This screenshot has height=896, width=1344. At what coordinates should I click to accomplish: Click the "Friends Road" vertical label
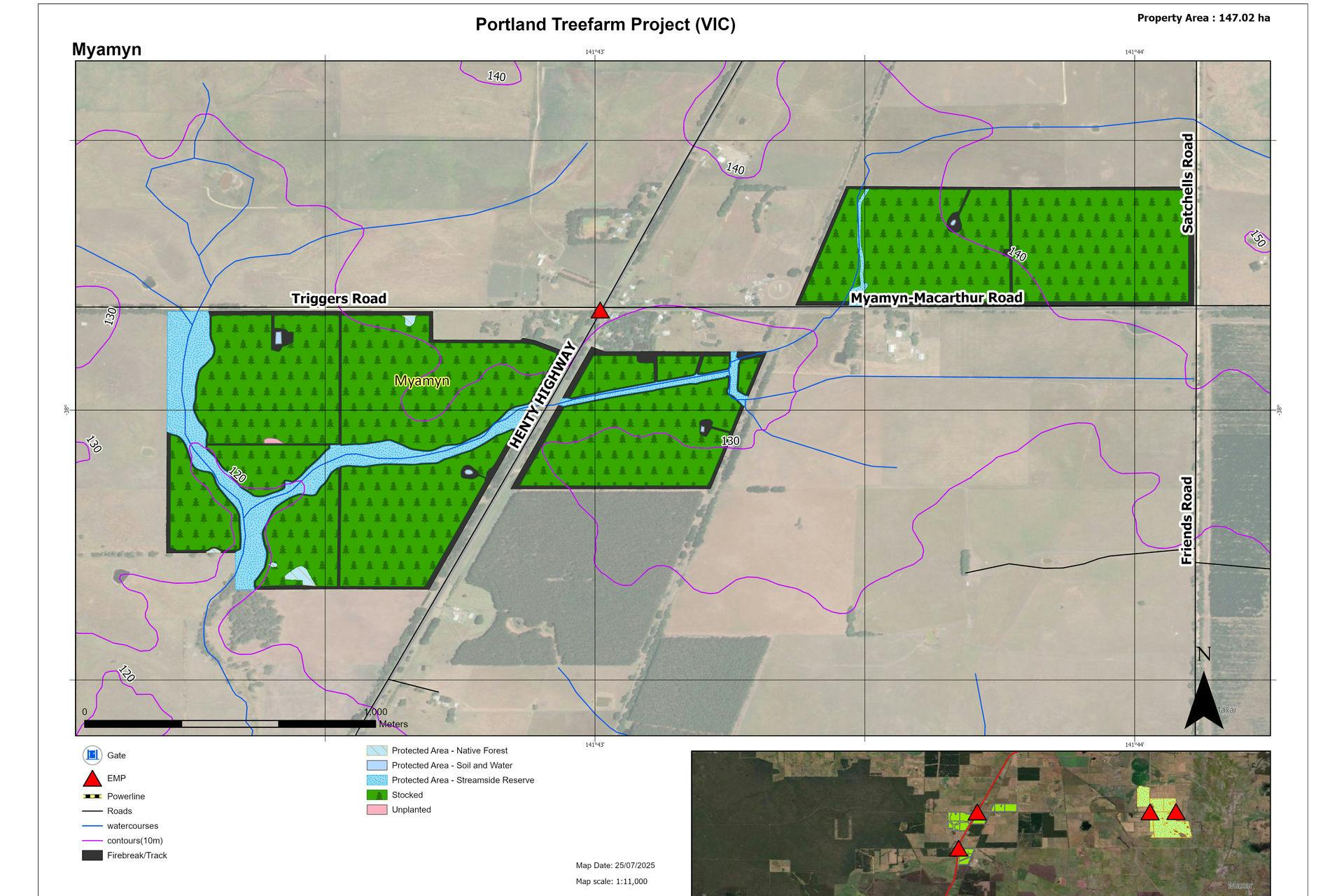coord(1186,521)
